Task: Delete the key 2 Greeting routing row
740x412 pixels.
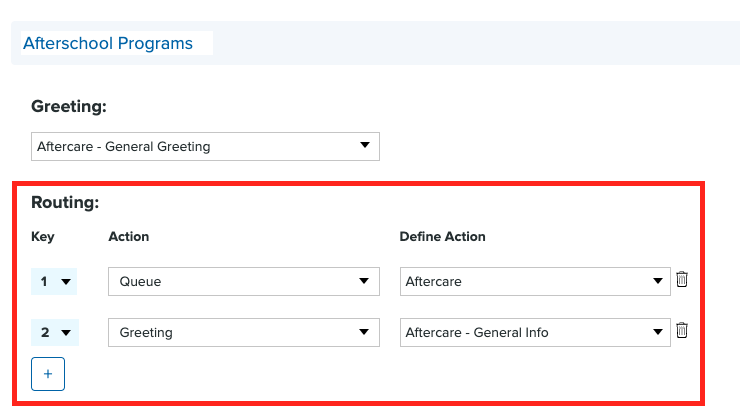Action: point(682,331)
